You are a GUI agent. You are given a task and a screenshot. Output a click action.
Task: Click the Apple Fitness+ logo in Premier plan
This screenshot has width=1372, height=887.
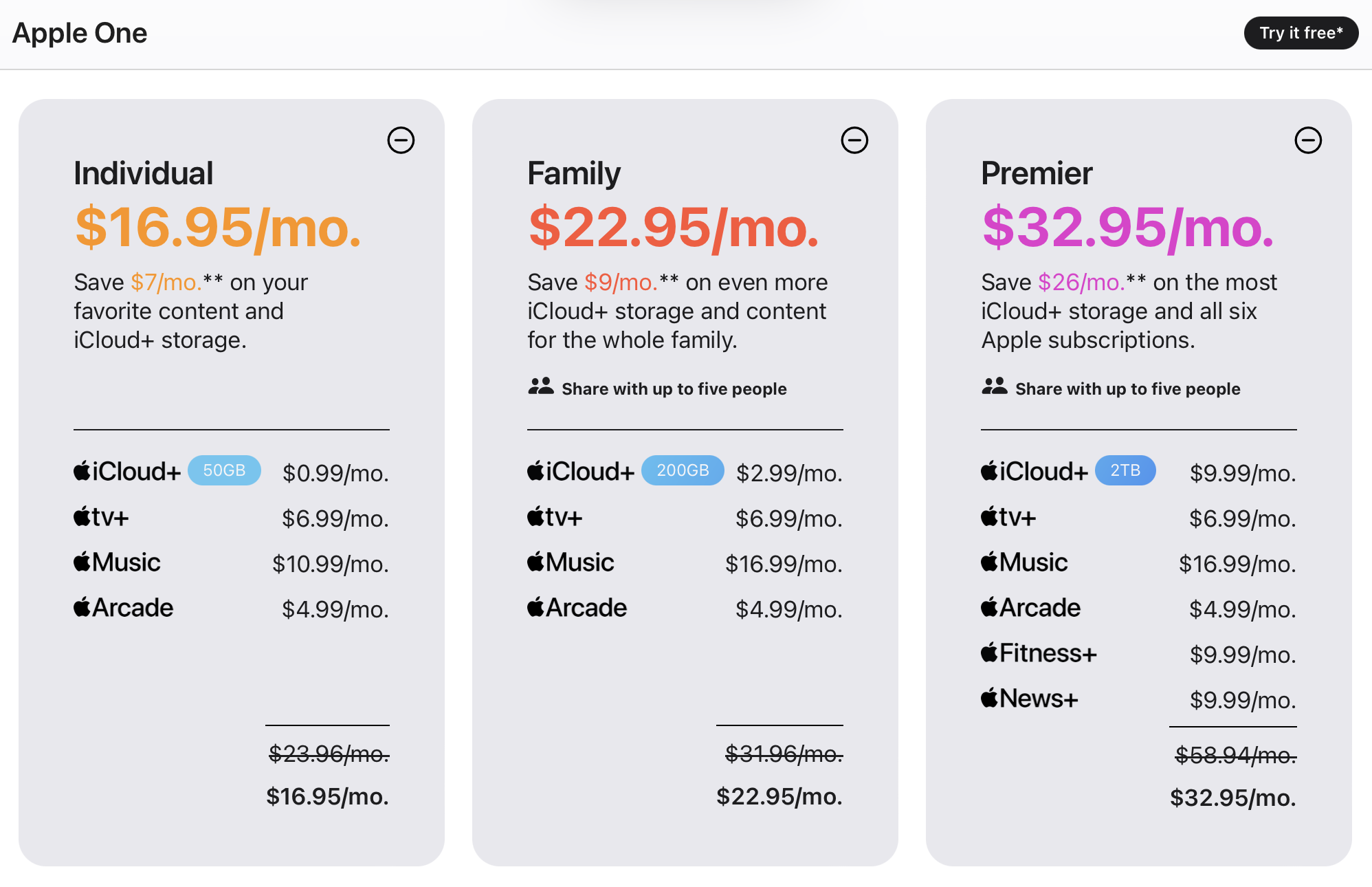click(1039, 653)
